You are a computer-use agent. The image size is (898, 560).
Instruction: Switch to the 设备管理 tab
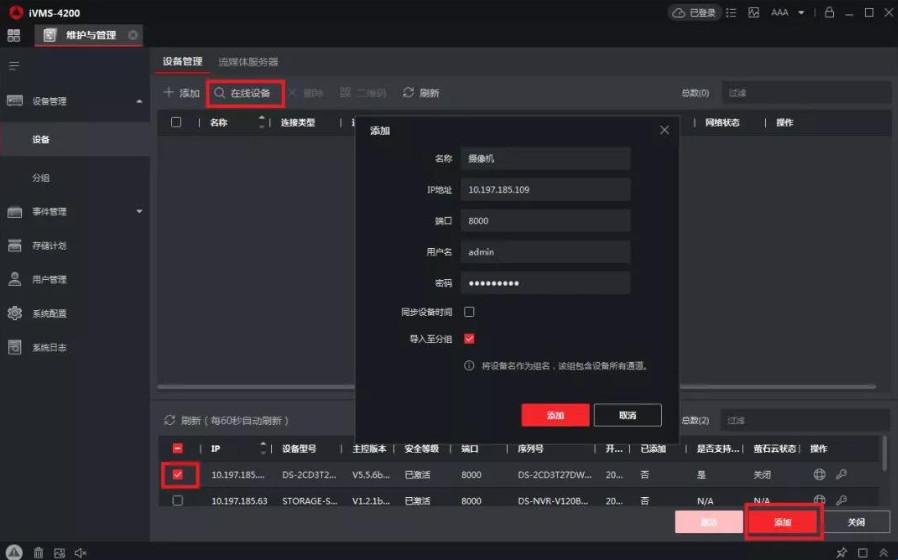click(182, 61)
